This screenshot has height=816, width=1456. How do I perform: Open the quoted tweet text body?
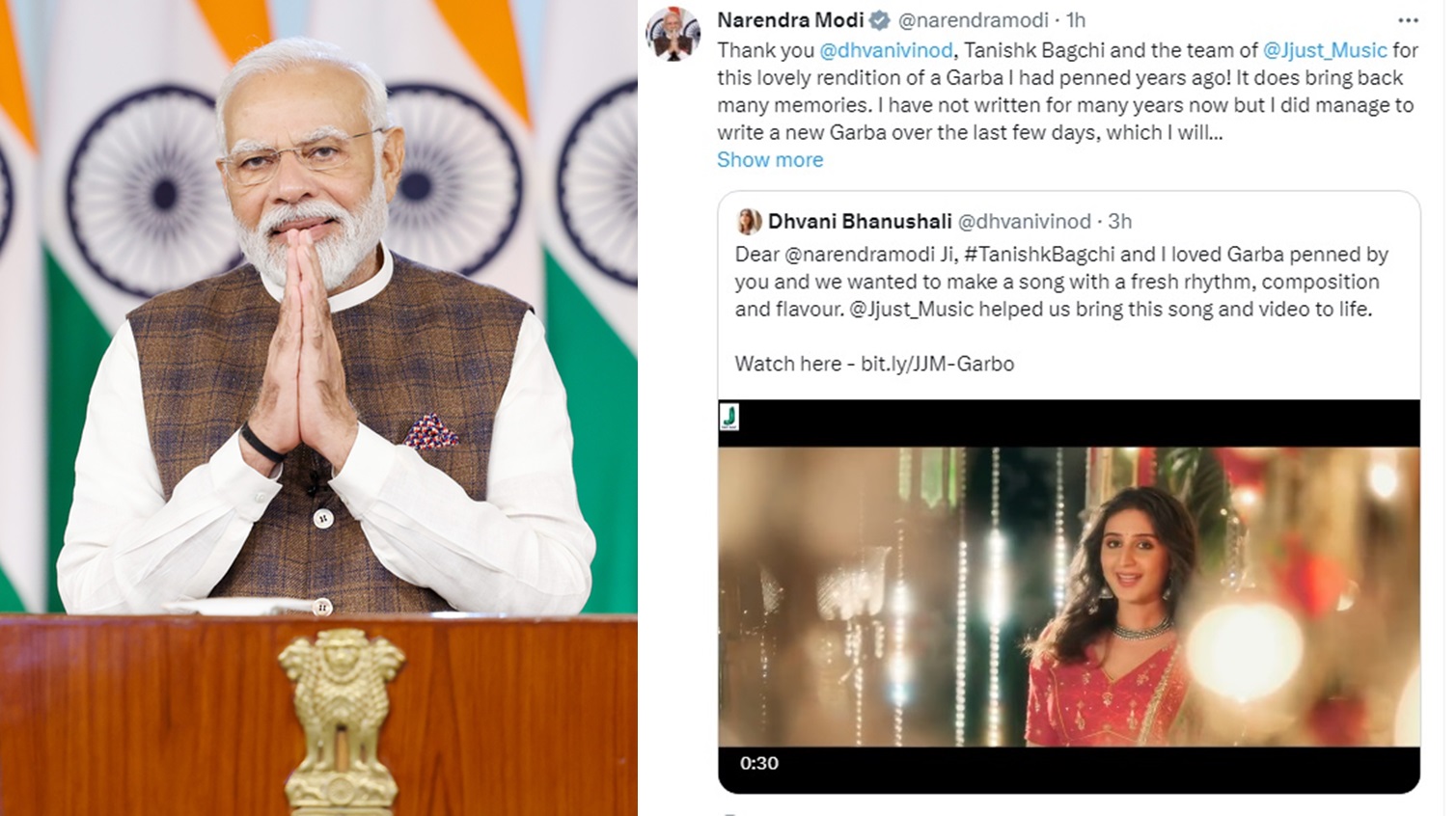pyautogui.click(x=1061, y=282)
